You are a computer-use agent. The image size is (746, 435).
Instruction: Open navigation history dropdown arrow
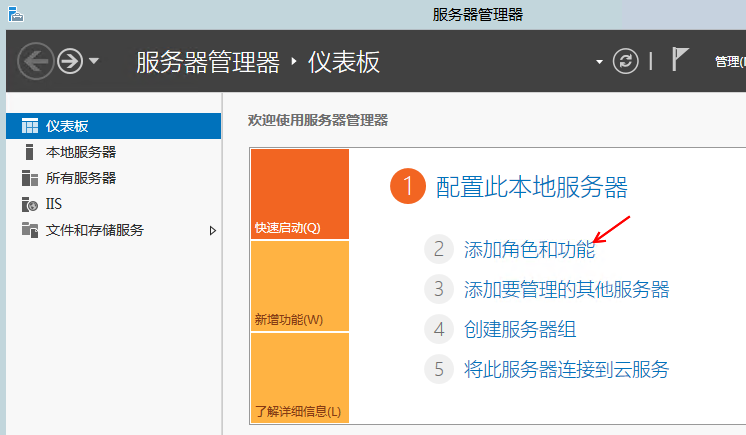coord(94,62)
